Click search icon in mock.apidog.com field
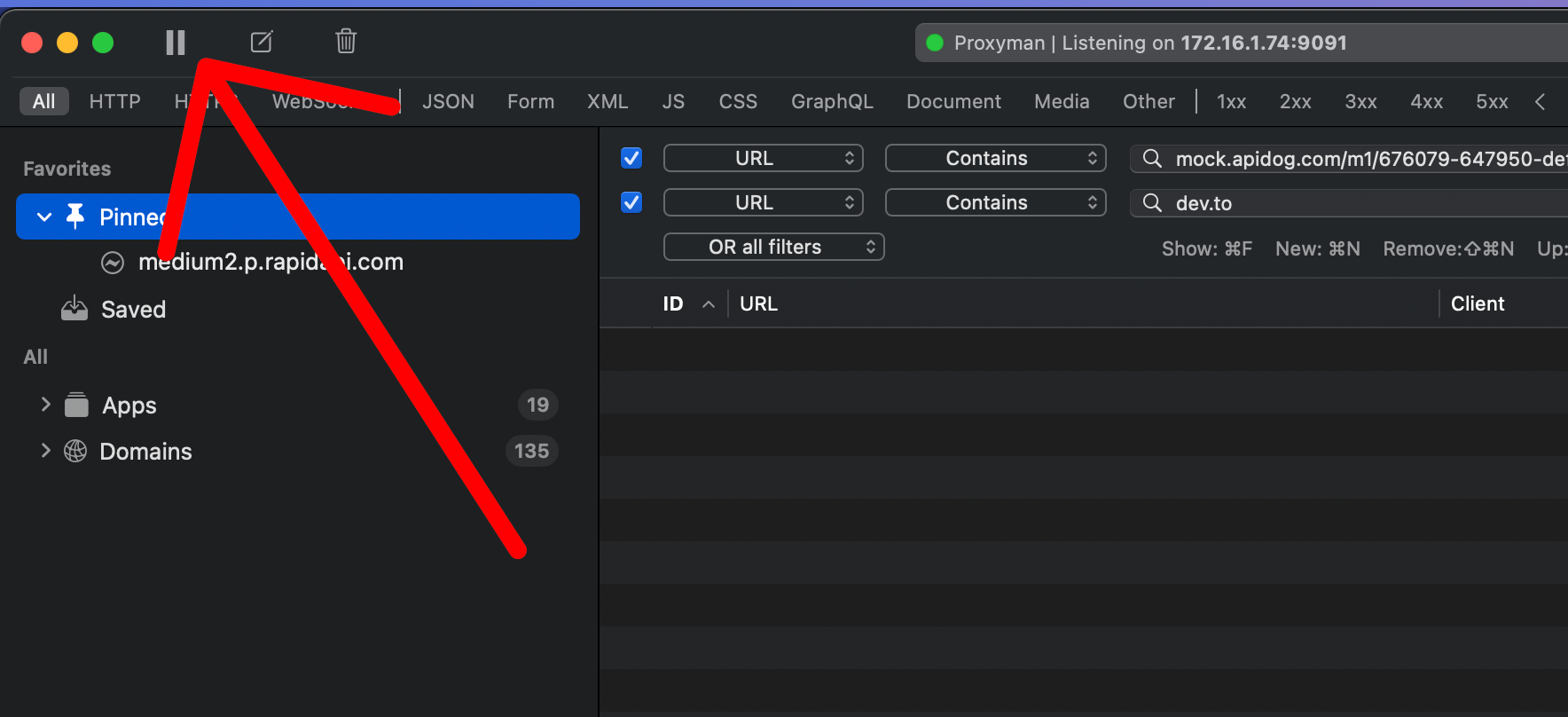 (x=1152, y=159)
